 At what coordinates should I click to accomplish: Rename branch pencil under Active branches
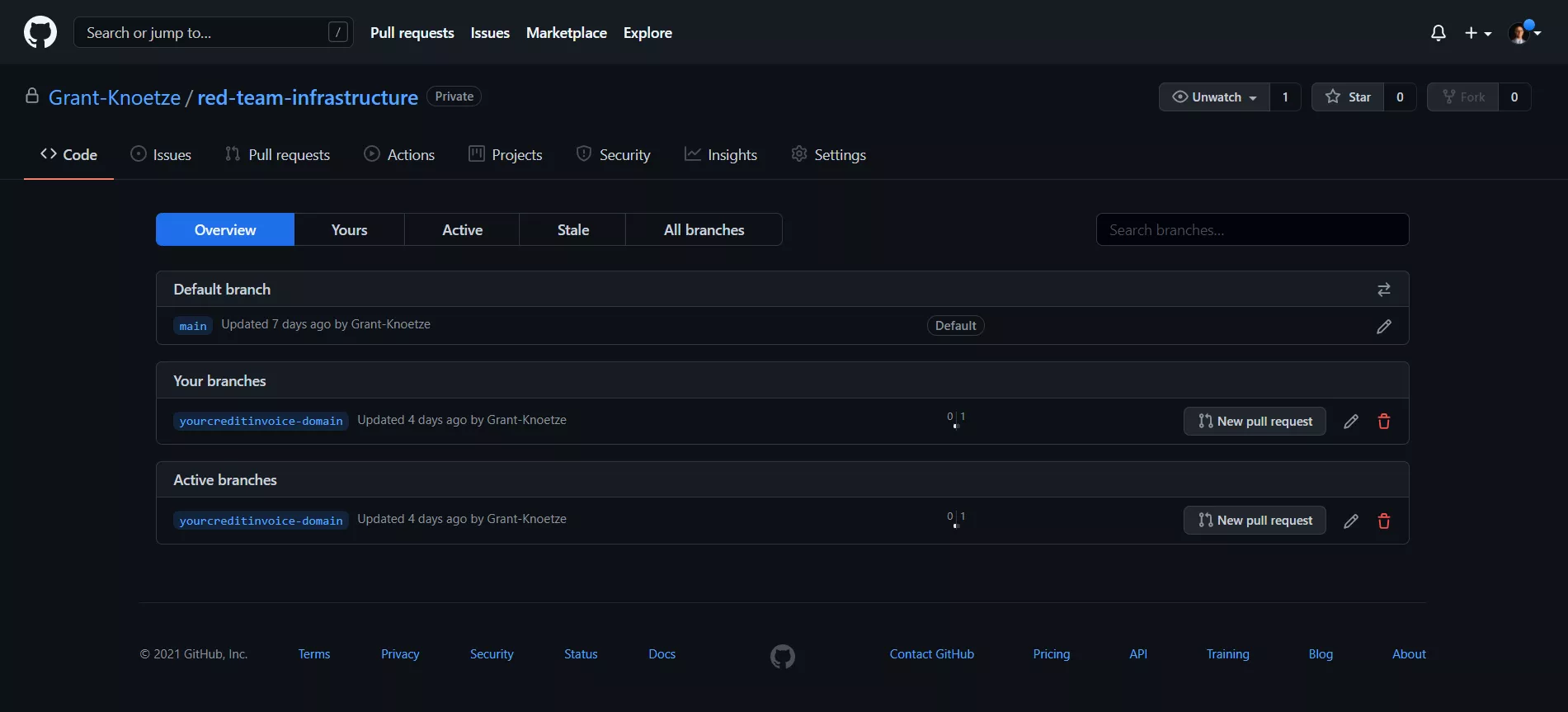[x=1350, y=521]
